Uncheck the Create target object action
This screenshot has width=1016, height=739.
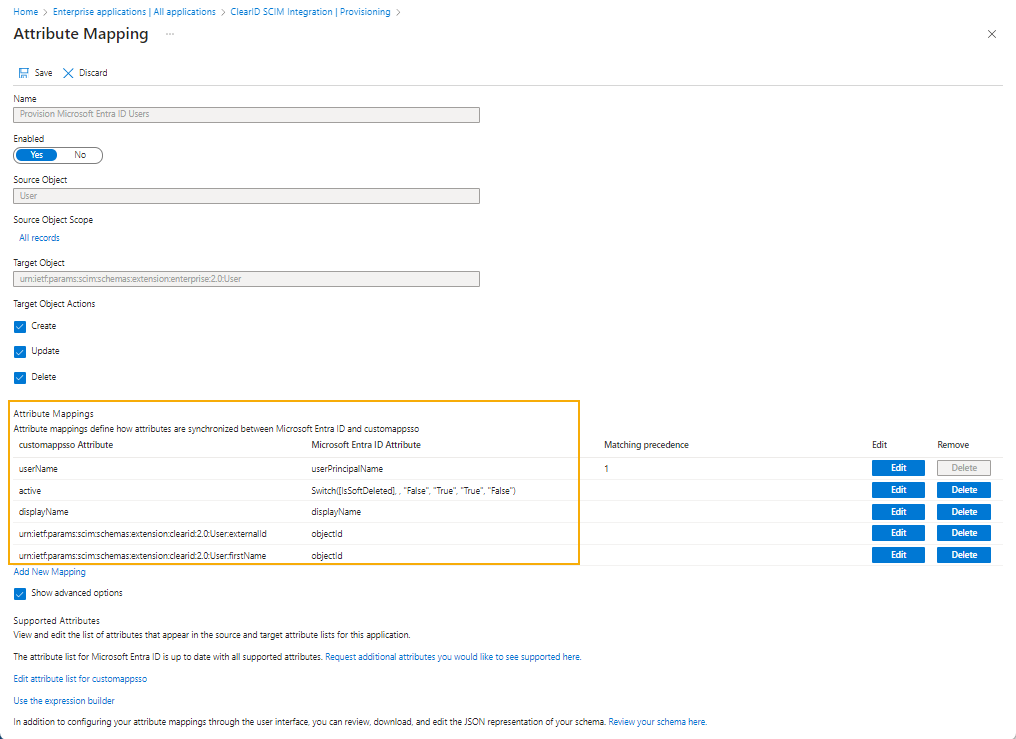point(19,326)
